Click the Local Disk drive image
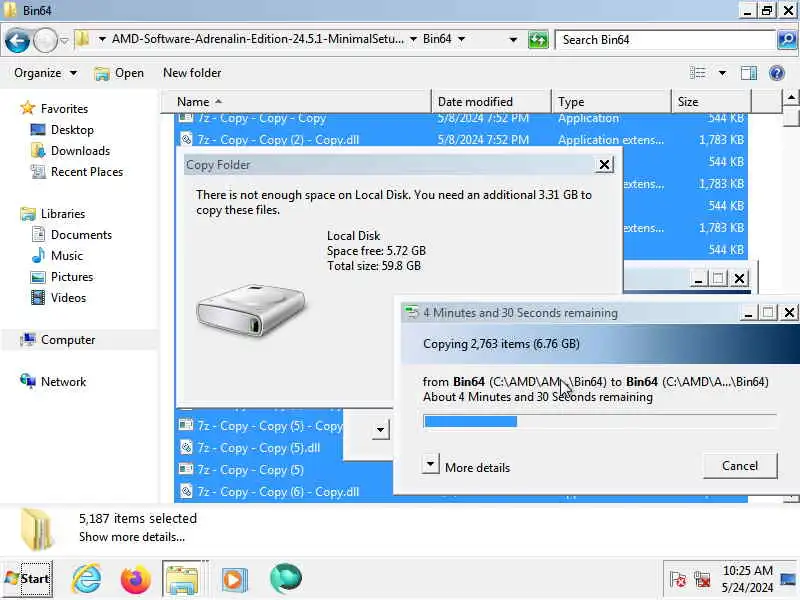Viewport: 800px width, 600px height. click(251, 310)
